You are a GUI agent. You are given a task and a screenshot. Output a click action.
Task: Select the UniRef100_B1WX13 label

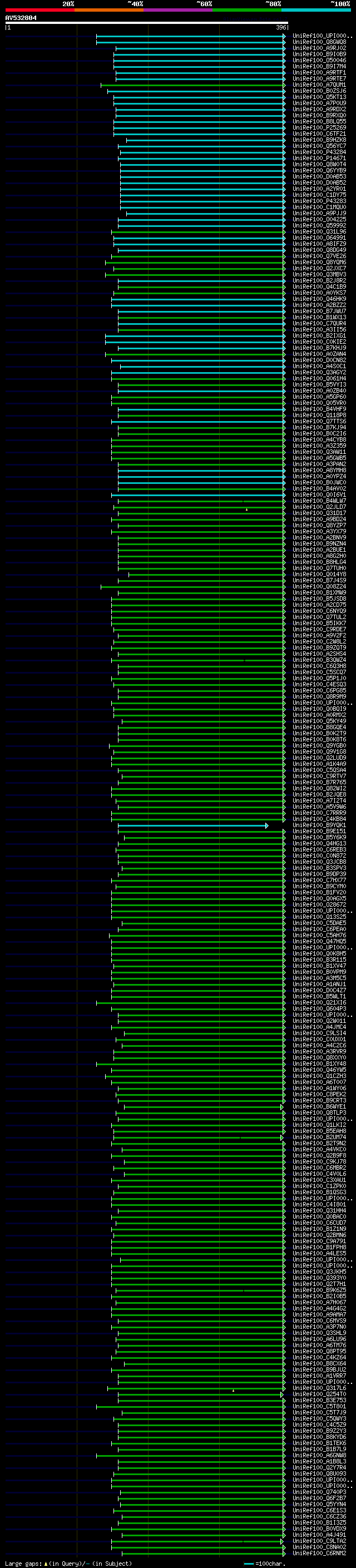coord(319,318)
